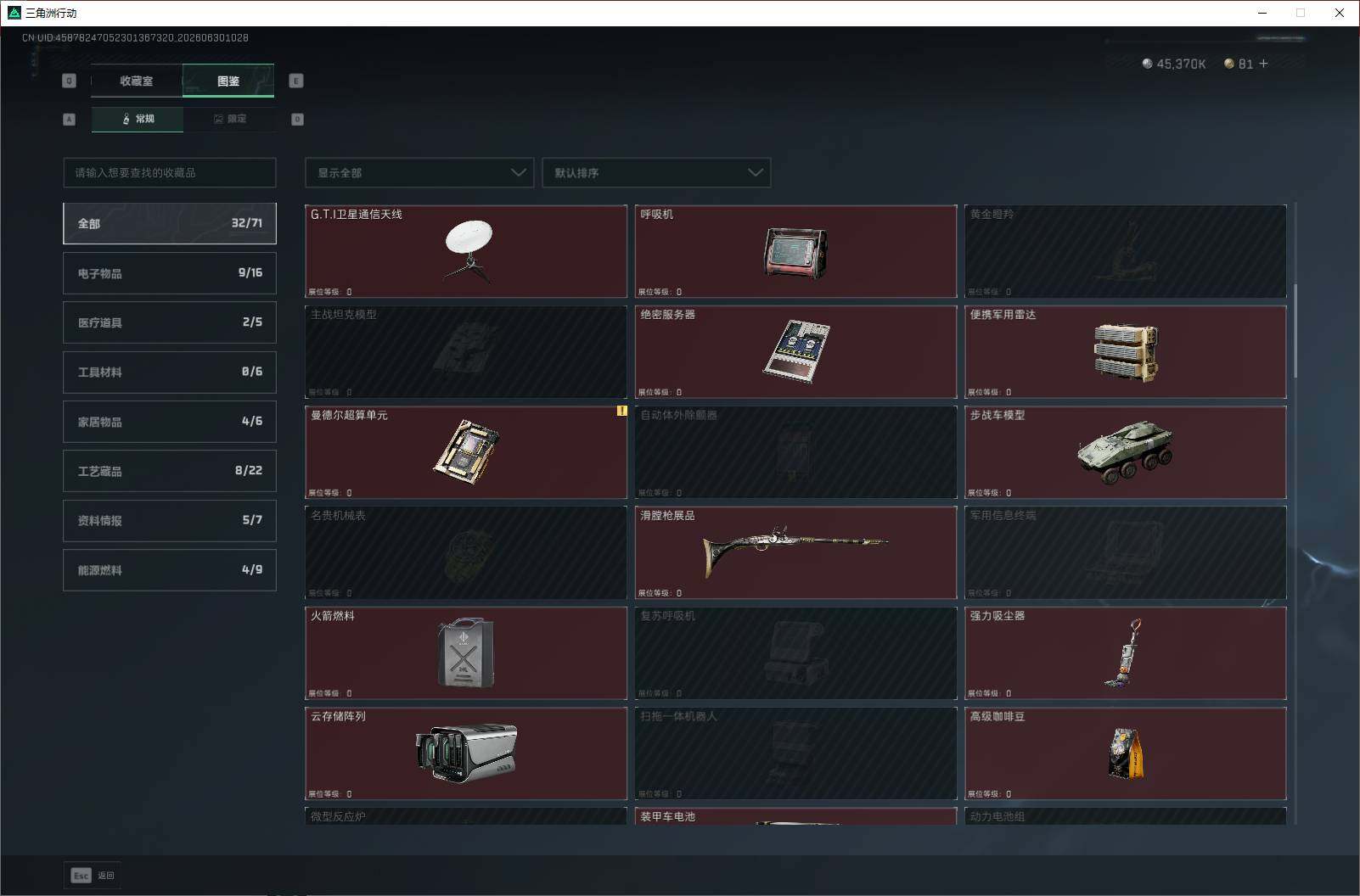Expand the 默认排序 sort dropdown
The width and height of the screenshot is (1360, 896).
pyautogui.click(x=656, y=172)
